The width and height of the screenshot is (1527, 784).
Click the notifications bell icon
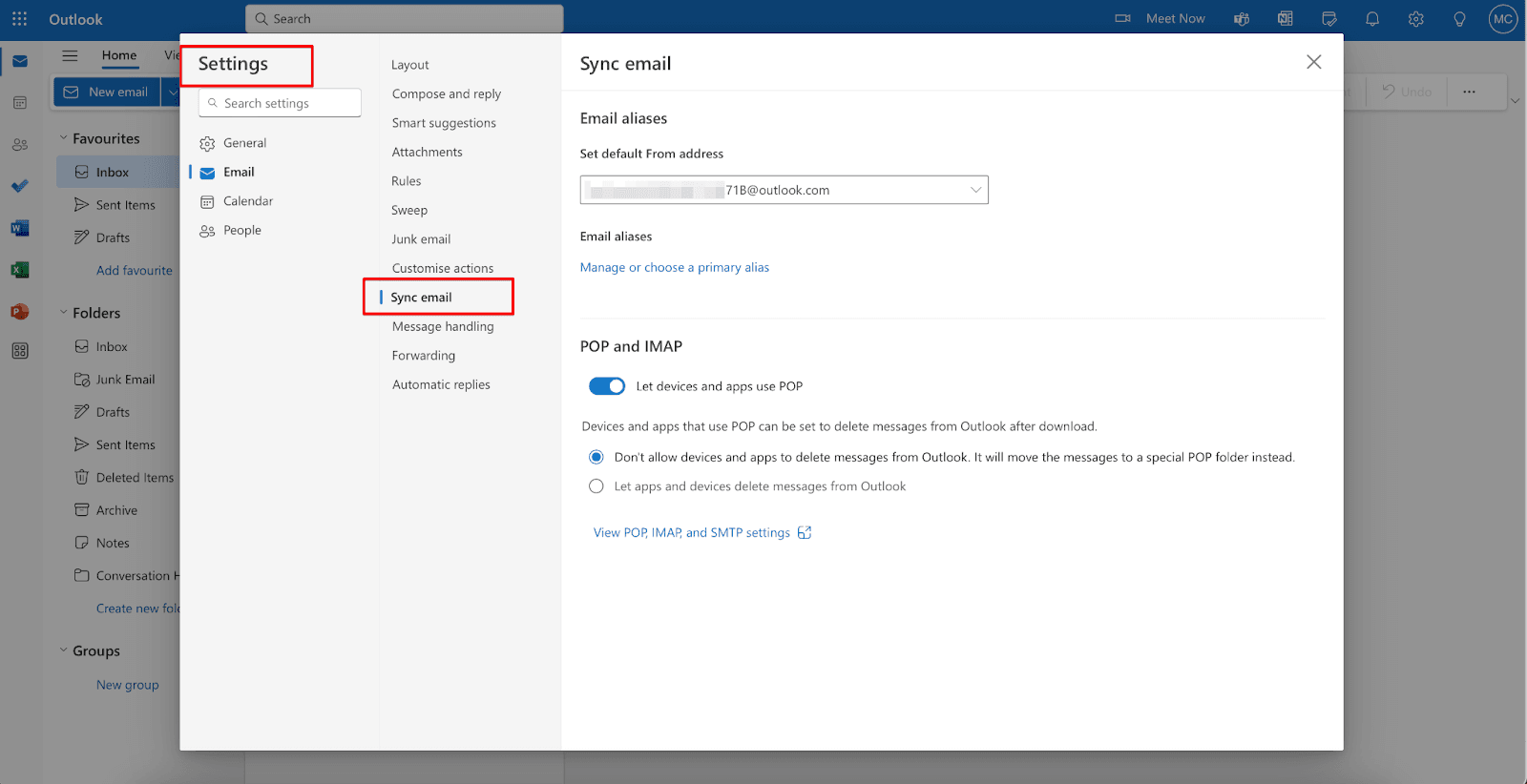(1372, 19)
